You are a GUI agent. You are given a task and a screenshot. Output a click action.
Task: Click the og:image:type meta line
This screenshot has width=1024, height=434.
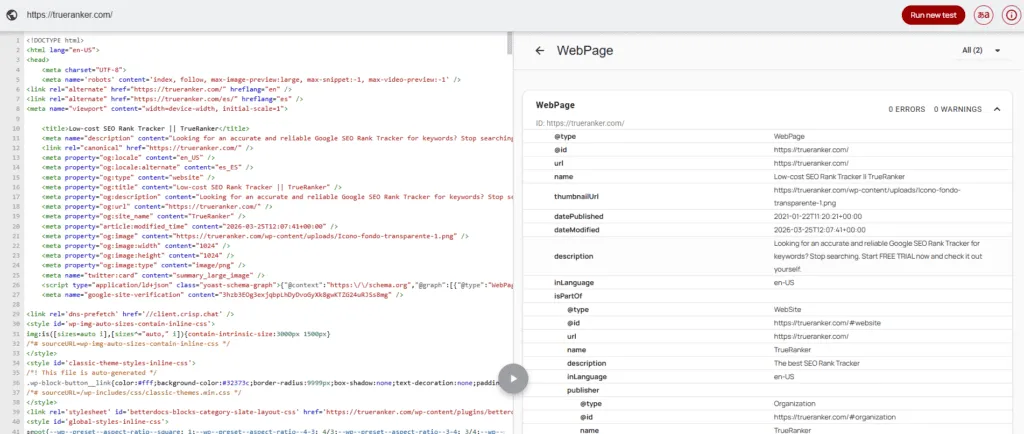[144, 266]
